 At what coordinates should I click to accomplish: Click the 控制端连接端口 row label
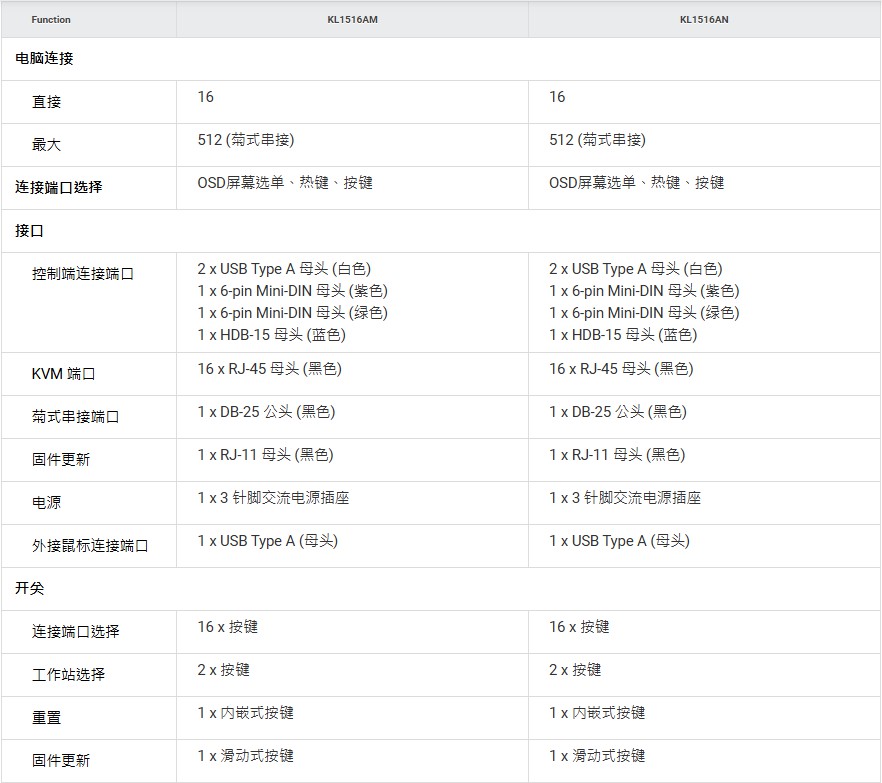click(82, 274)
